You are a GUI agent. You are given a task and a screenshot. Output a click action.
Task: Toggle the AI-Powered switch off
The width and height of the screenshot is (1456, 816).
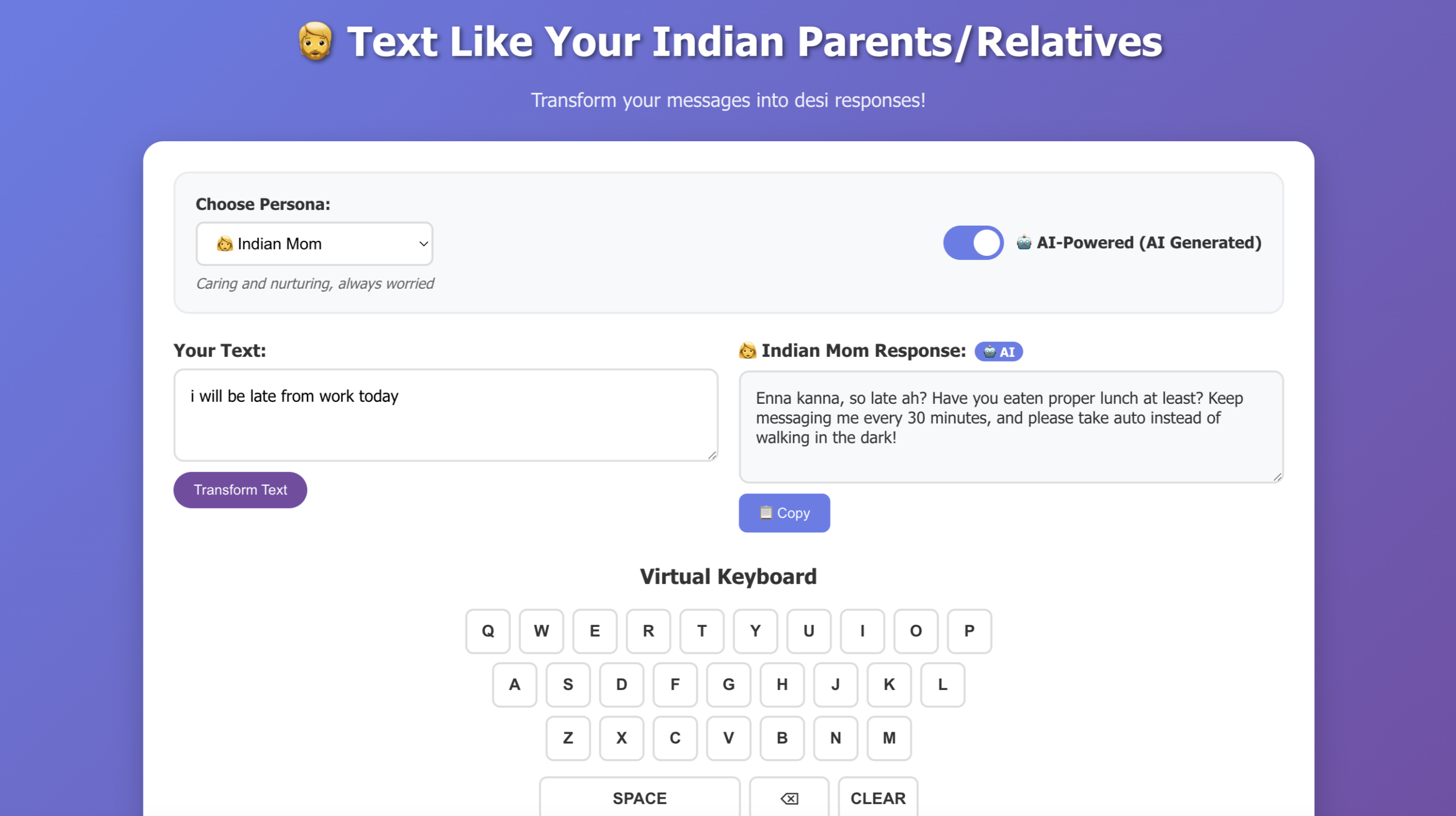tap(973, 243)
